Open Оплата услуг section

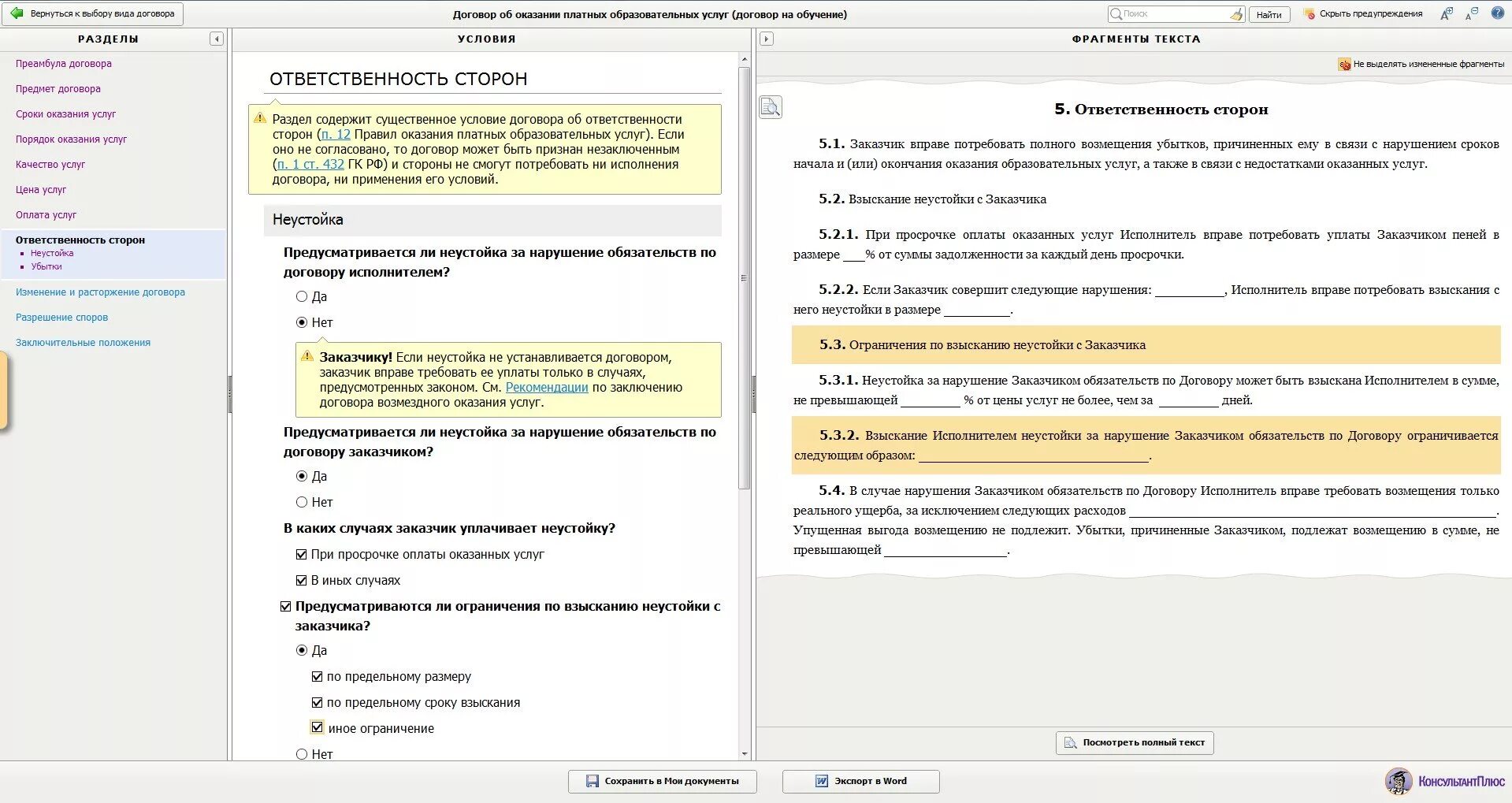46,215
